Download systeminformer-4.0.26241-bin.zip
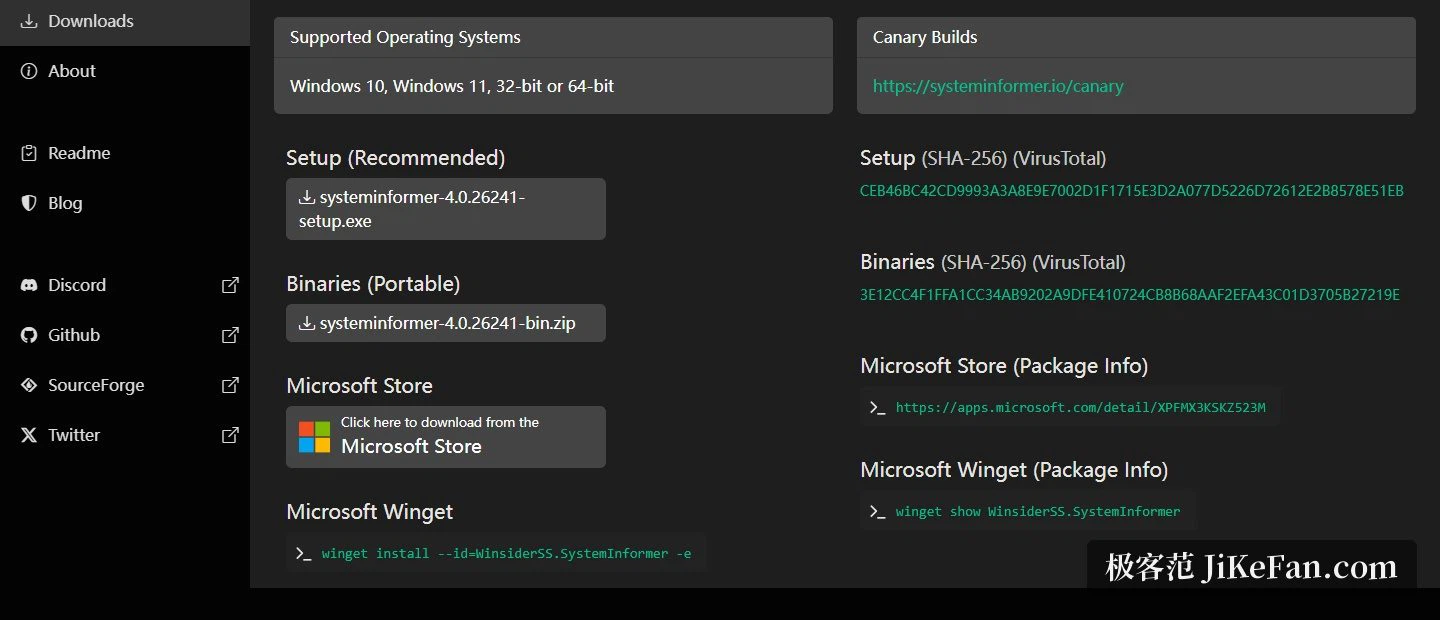Screen dimensions: 1440x620 [x=446, y=323]
